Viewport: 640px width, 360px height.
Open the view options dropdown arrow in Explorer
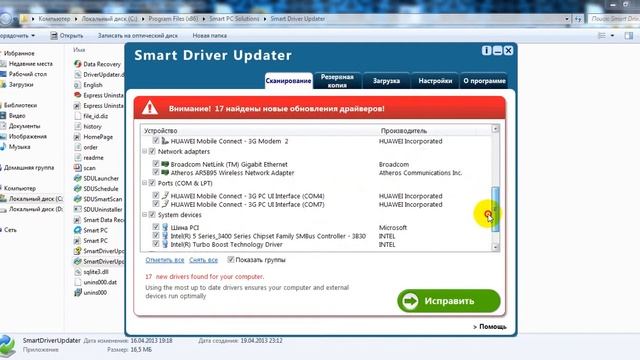[x=612, y=36]
